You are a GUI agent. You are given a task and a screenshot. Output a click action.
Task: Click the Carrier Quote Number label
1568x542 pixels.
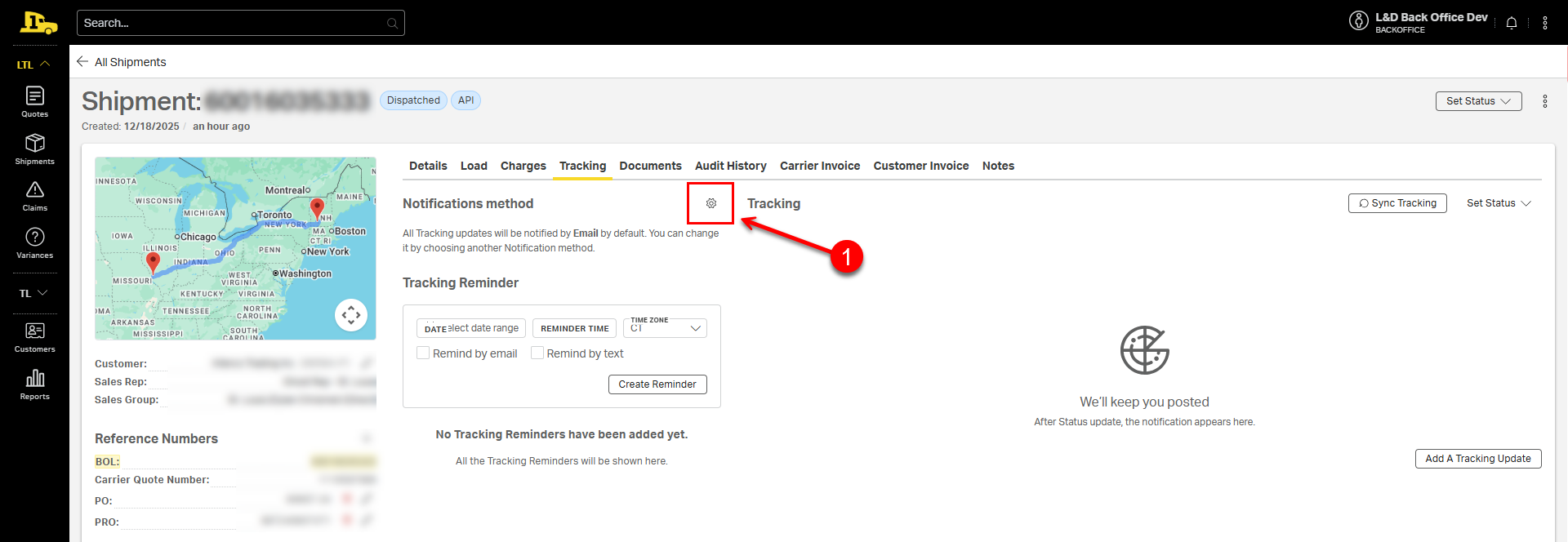(152, 480)
